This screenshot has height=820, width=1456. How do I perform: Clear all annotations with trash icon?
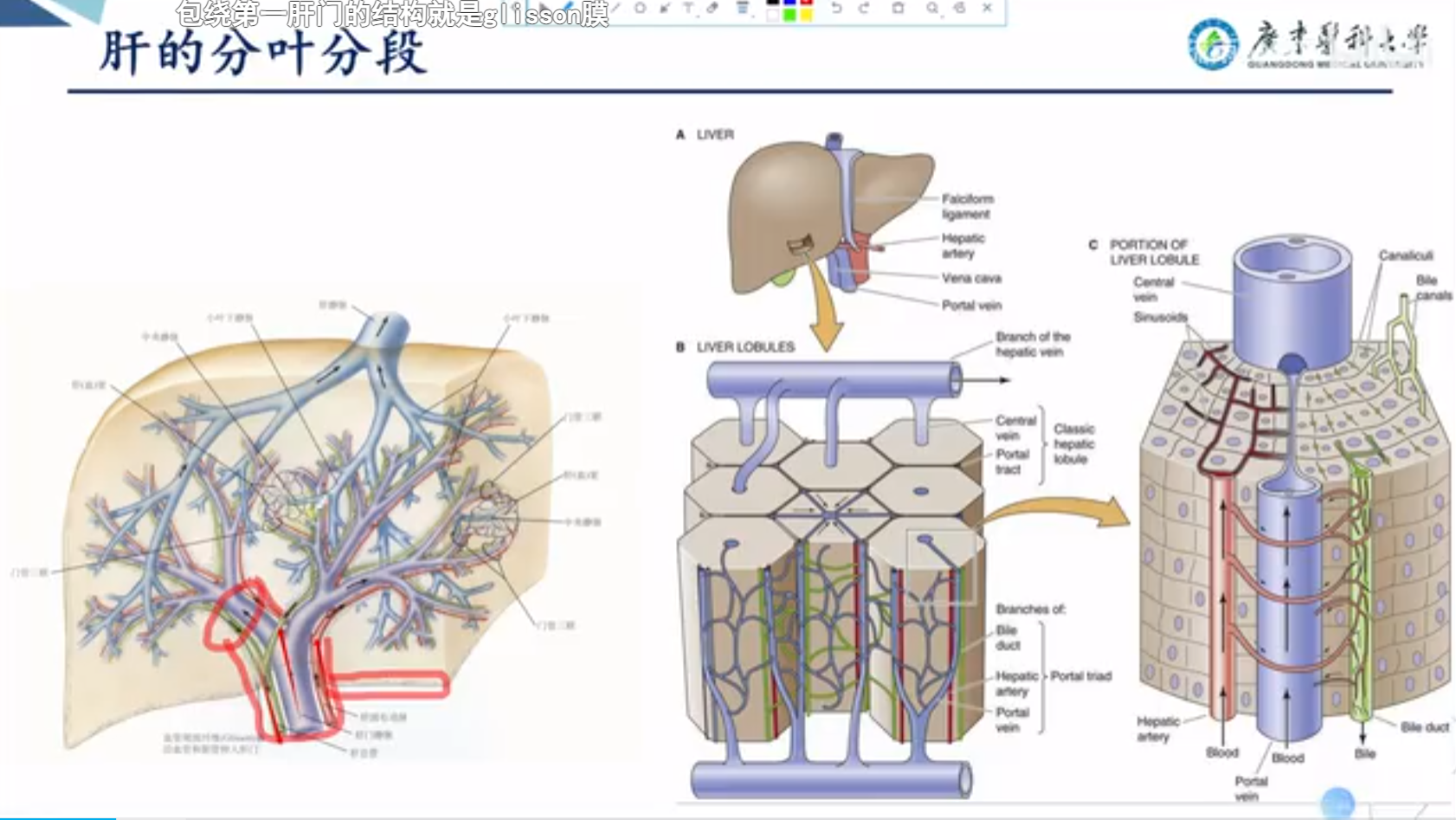click(898, 8)
